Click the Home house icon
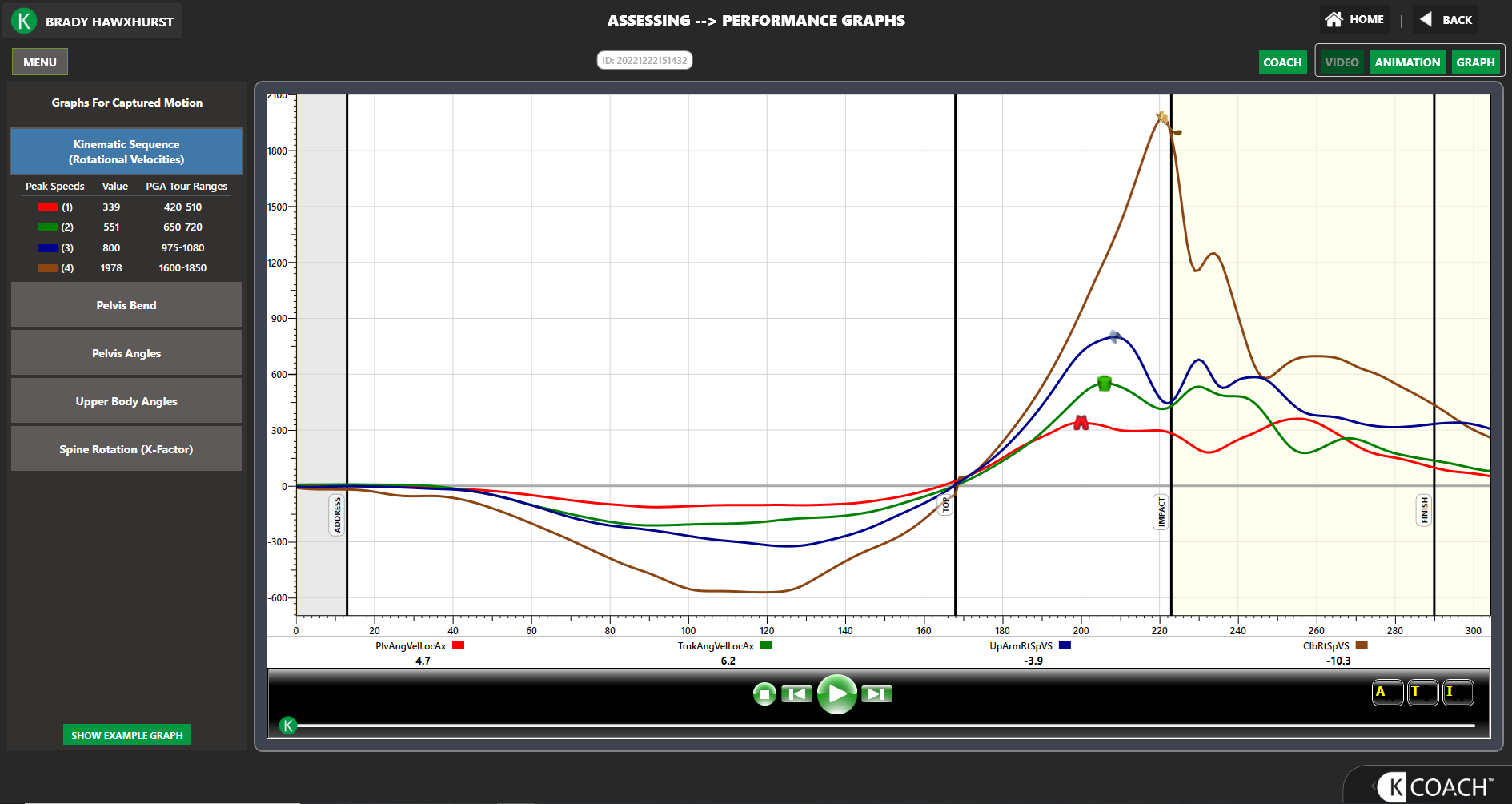The width and height of the screenshot is (1512, 804). click(1334, 19)
